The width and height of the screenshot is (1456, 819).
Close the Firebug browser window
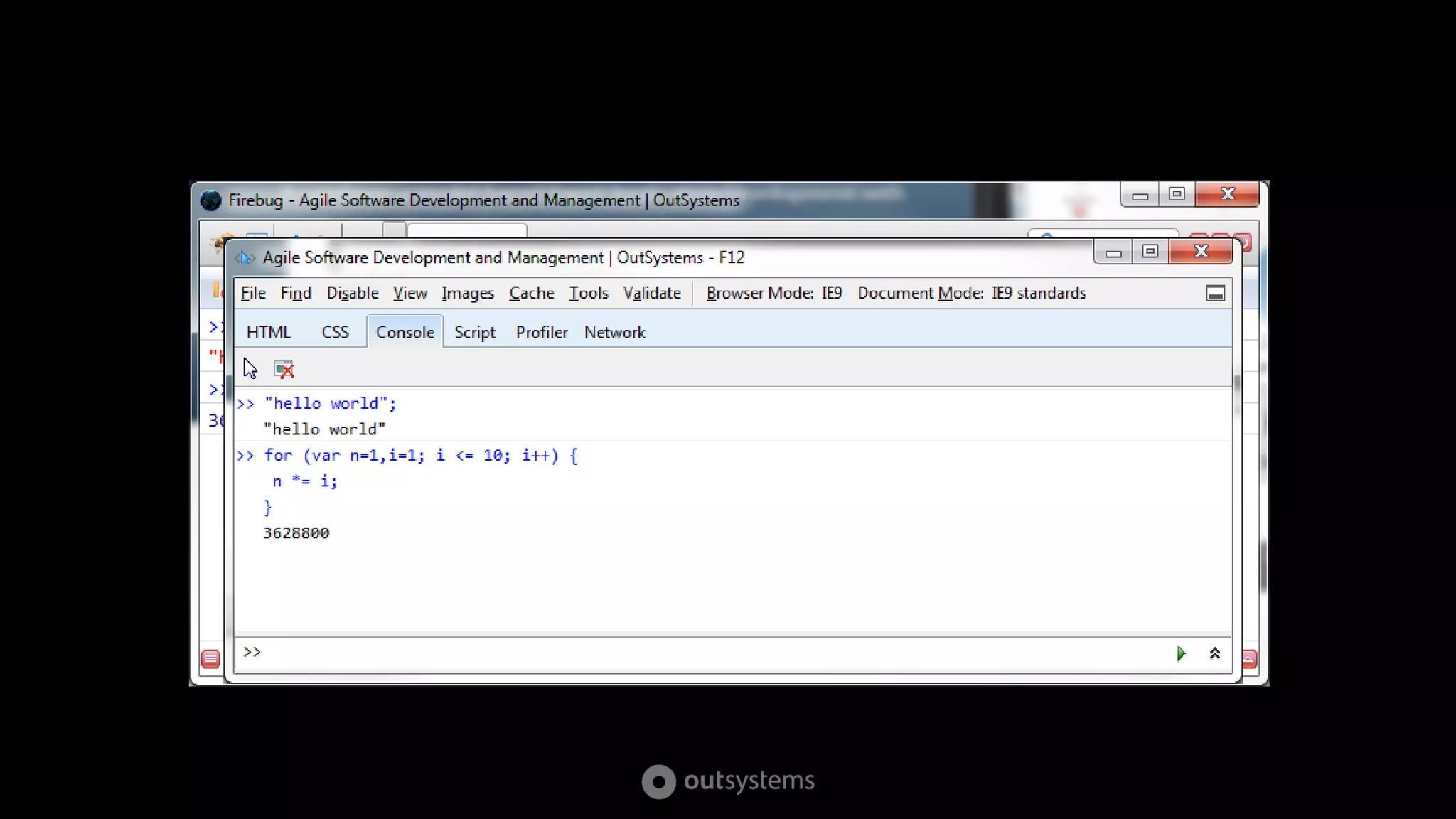click(1227, 194)
